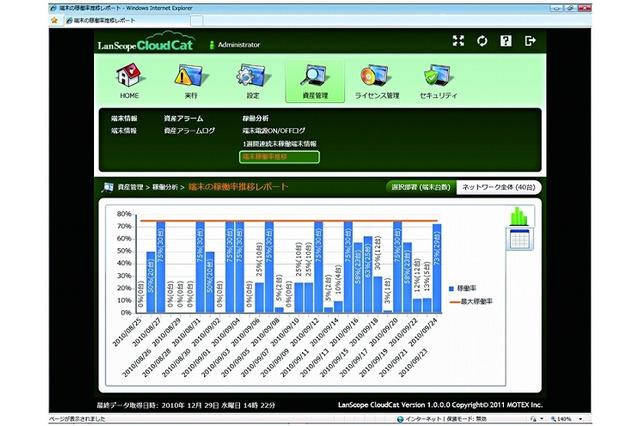Screen dimensions: 640x426
Task: Click the 73%(29台) bar for 2010/09/24
Action: coord(437,268)
